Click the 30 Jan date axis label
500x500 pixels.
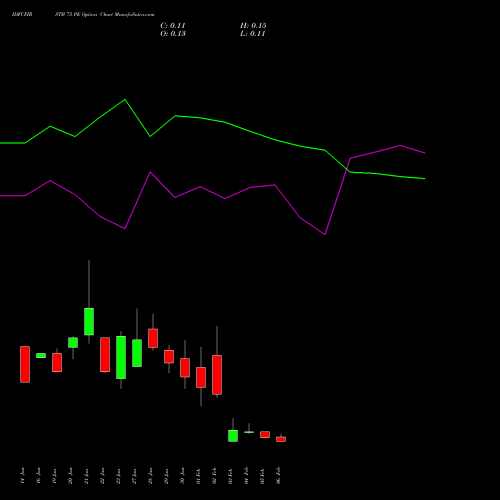point(183,476)
